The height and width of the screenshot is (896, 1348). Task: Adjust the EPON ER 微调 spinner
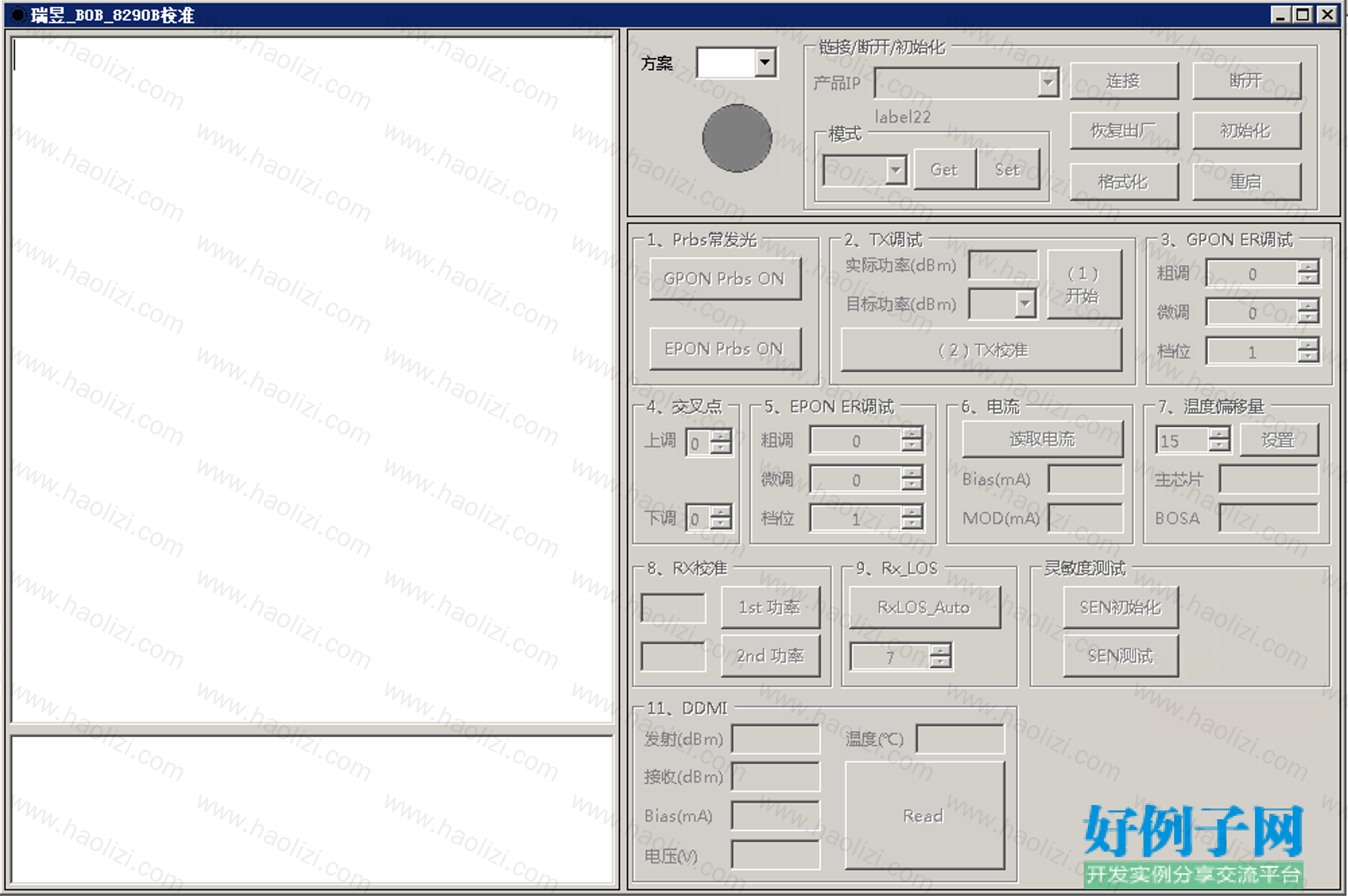(x=866, y=479)
